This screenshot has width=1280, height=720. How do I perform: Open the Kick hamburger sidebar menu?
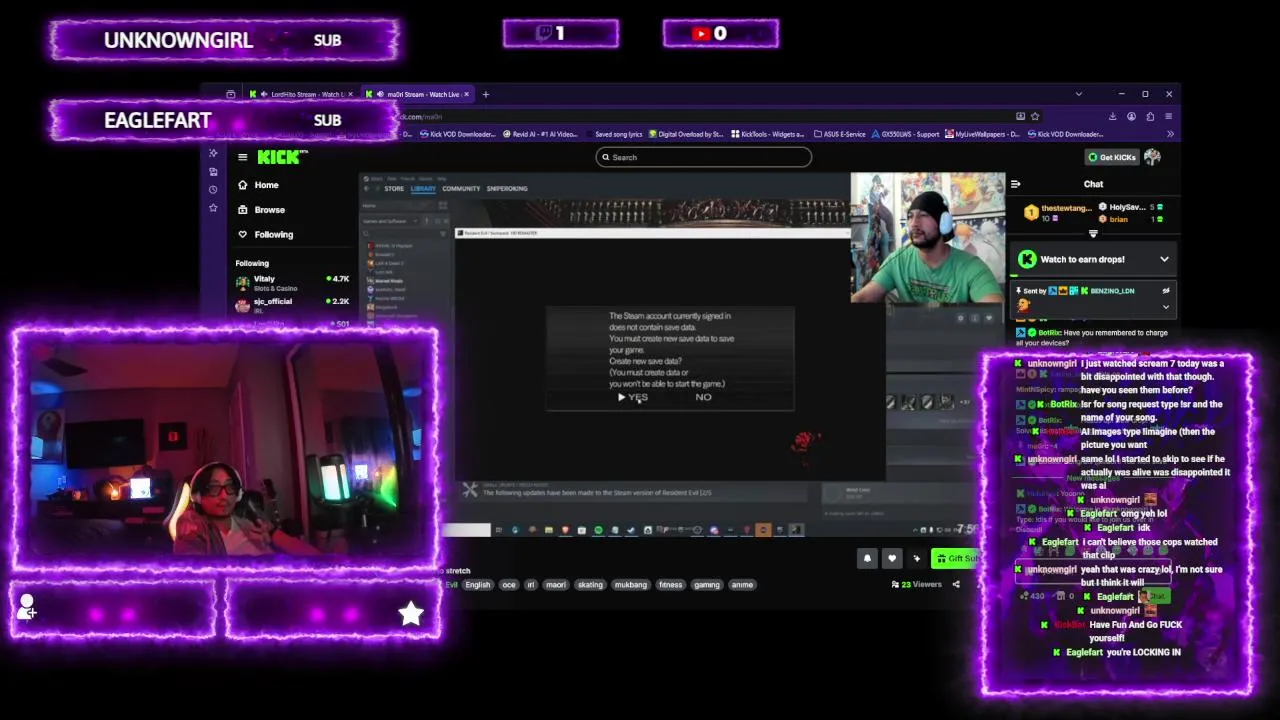(242, 157)
